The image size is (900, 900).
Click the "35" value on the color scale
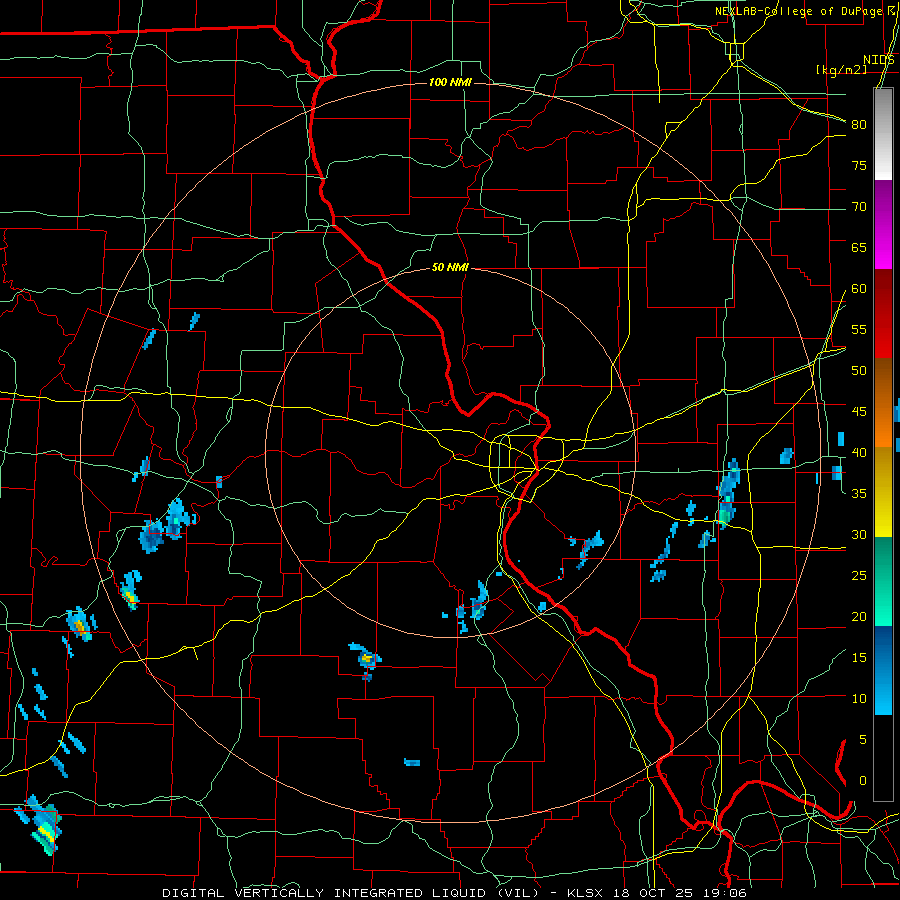pyautogui.click(x=859, y=494)
